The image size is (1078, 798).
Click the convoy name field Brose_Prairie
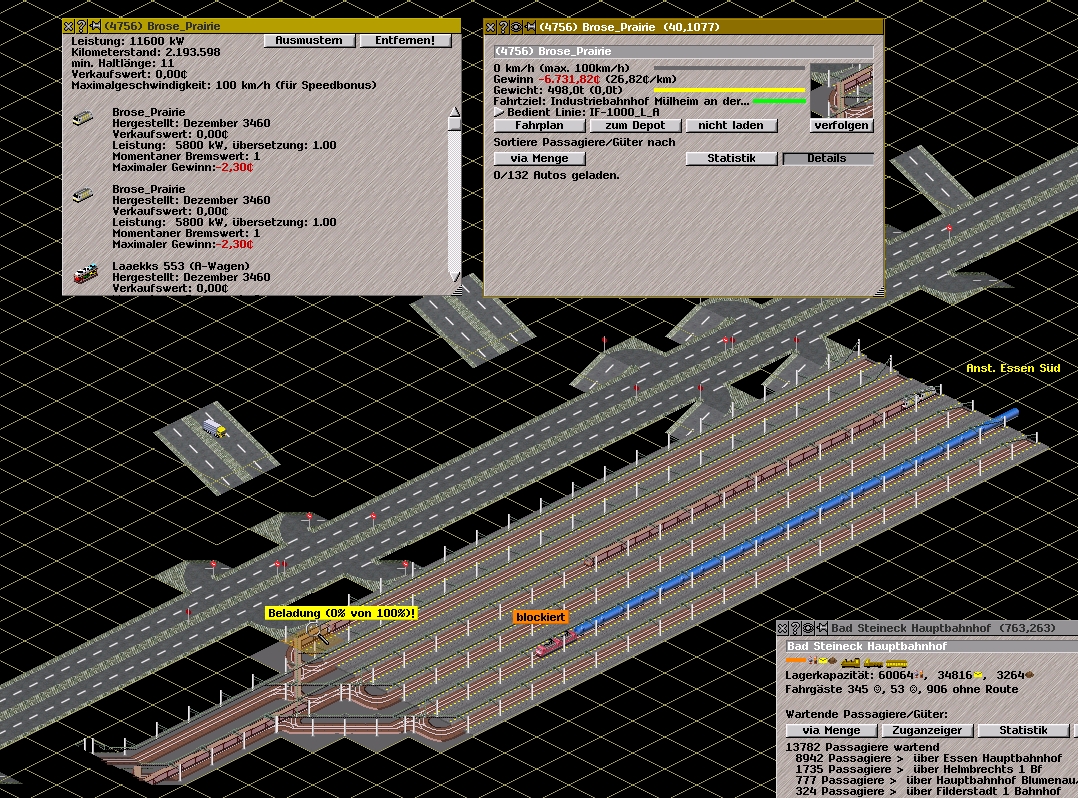[x=683, y=51]
